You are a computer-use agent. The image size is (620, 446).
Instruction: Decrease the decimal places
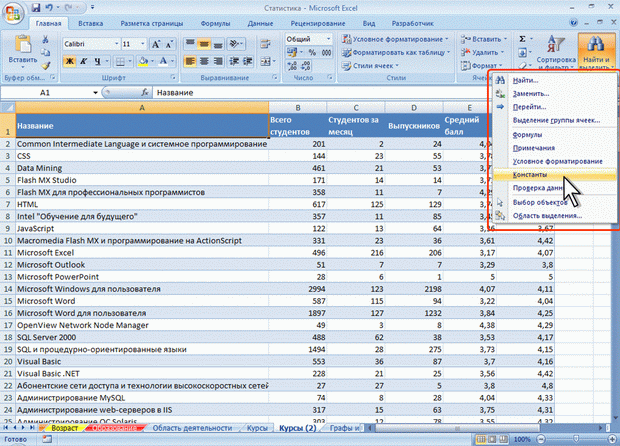(306, 66)
